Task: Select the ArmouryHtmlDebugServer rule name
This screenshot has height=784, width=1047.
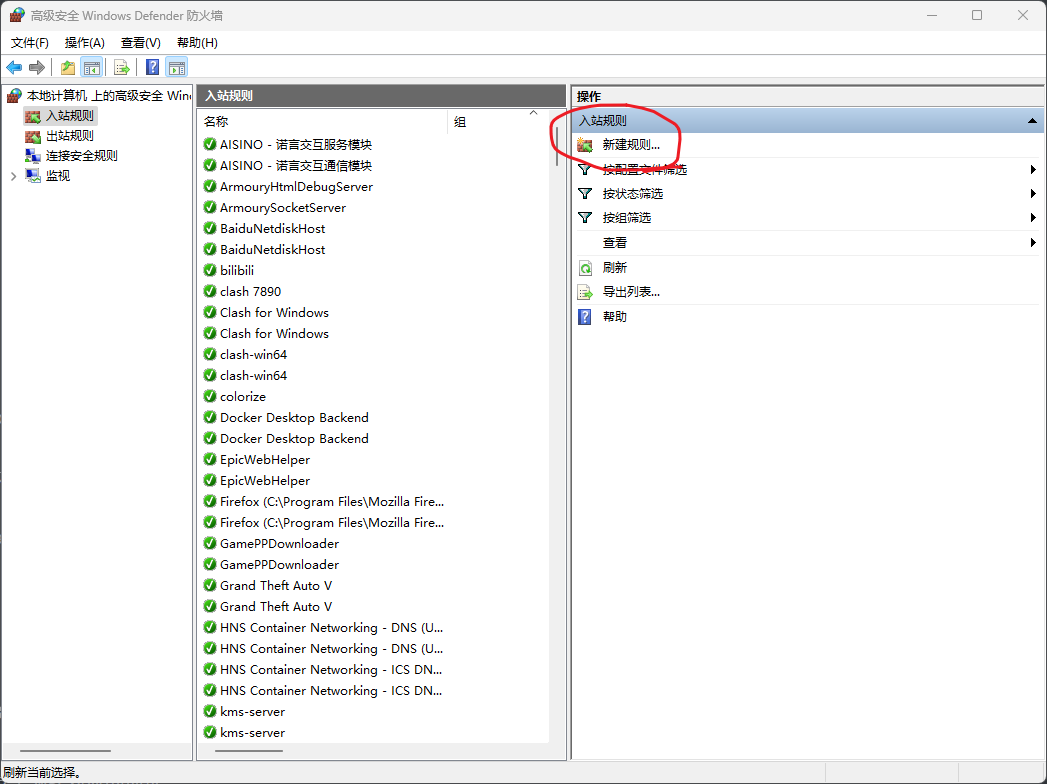Action: click(296, 186)
